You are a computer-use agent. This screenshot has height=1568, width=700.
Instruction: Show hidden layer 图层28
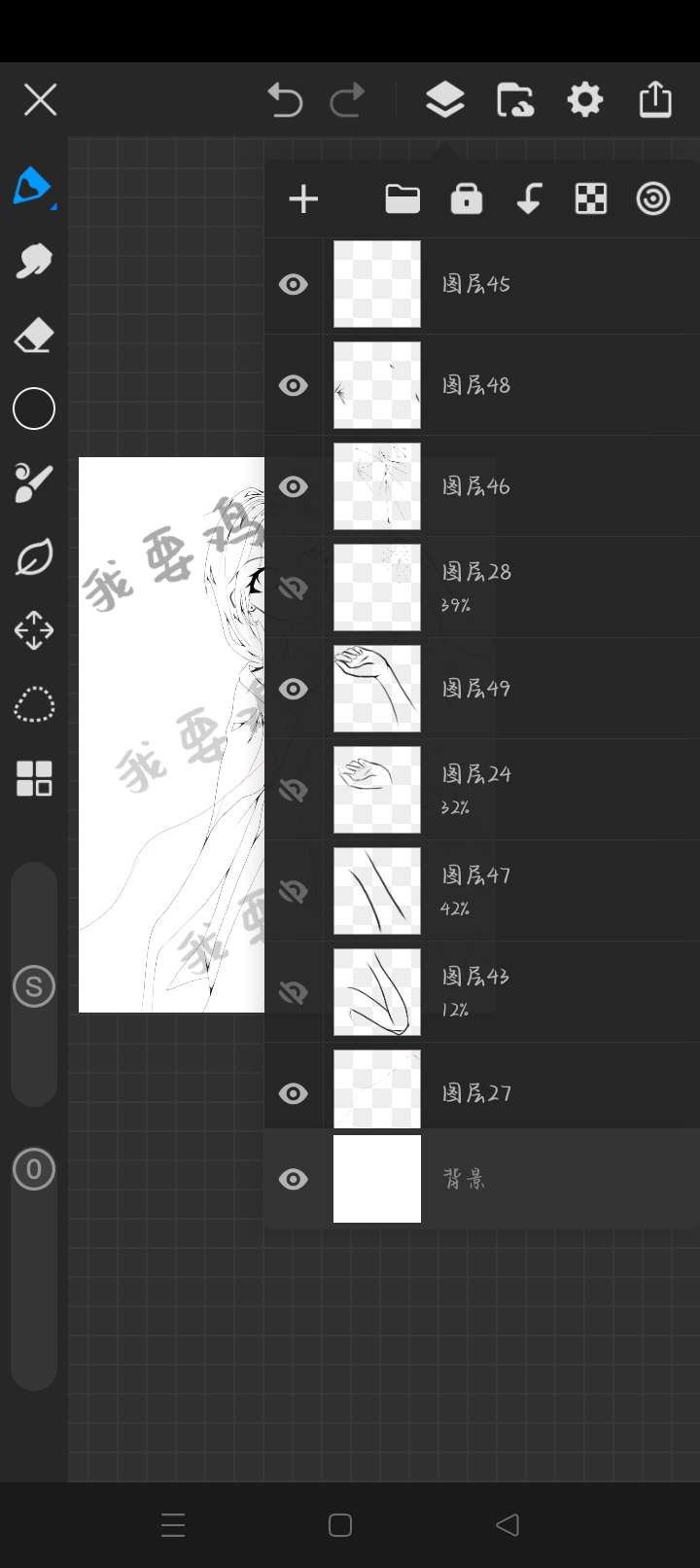293,588
